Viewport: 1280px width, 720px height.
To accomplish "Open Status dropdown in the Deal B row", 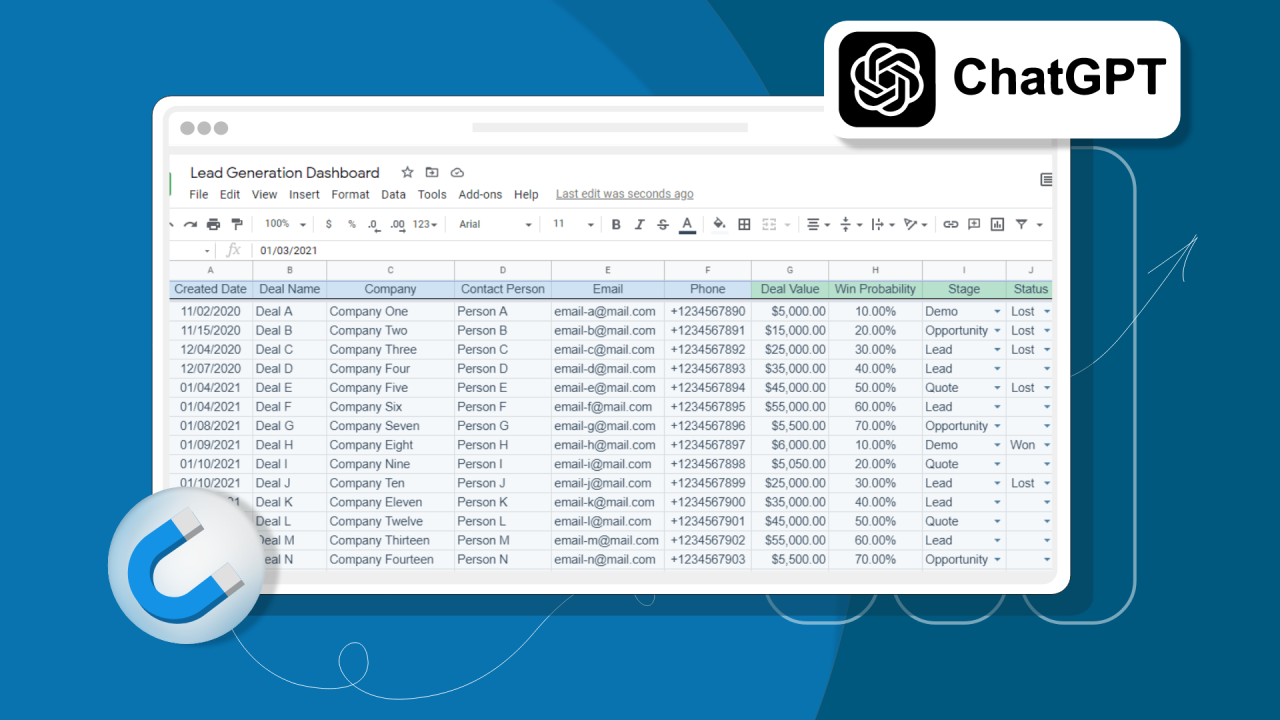I will pyautogui.click(x=1047, y=331).
